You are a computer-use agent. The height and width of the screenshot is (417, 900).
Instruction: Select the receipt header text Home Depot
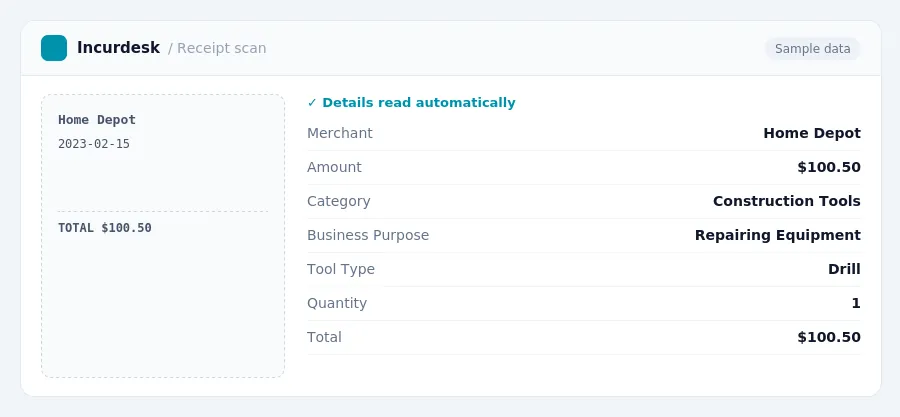97,120
